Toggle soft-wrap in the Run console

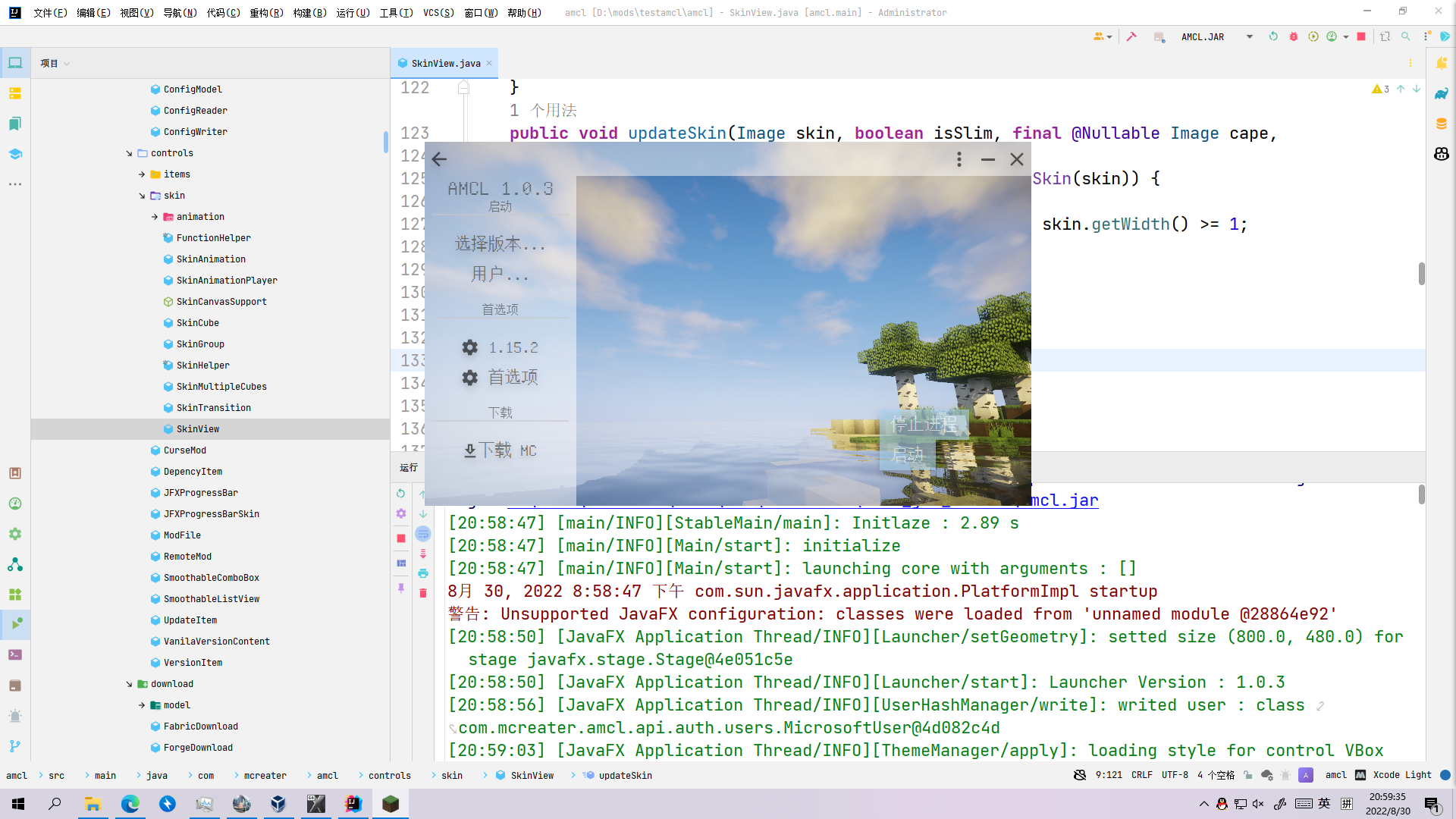[423, 534]
